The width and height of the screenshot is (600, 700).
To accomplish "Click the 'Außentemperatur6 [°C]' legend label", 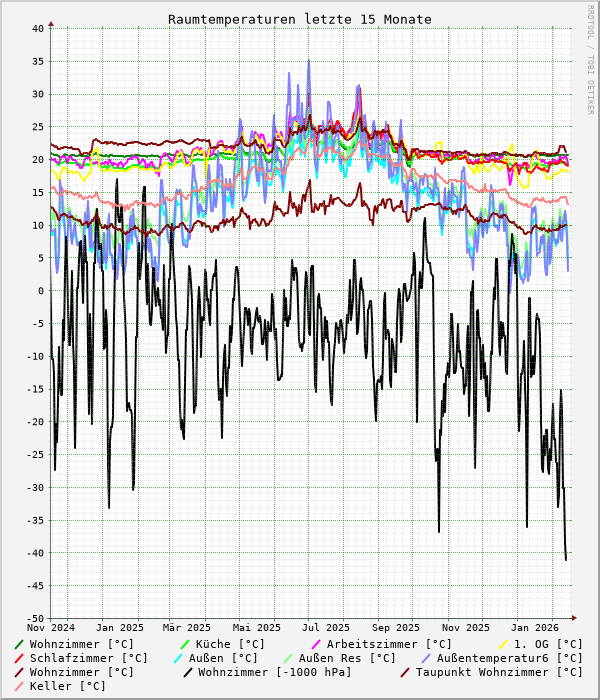I will coord(510,658).
